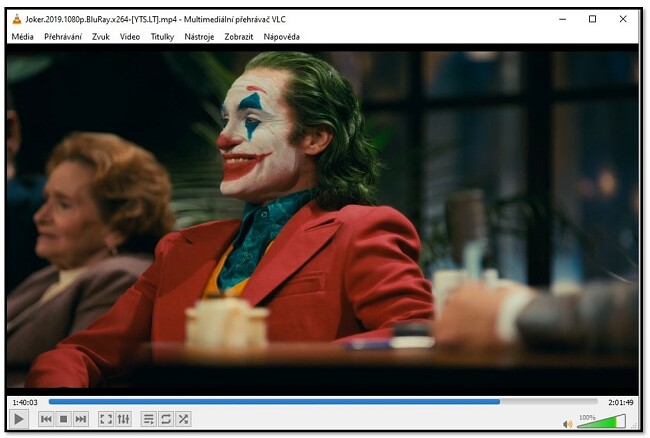650x438 pixels.
Task: Toggle loop repeat mode
Action: (x=166, y=419)
